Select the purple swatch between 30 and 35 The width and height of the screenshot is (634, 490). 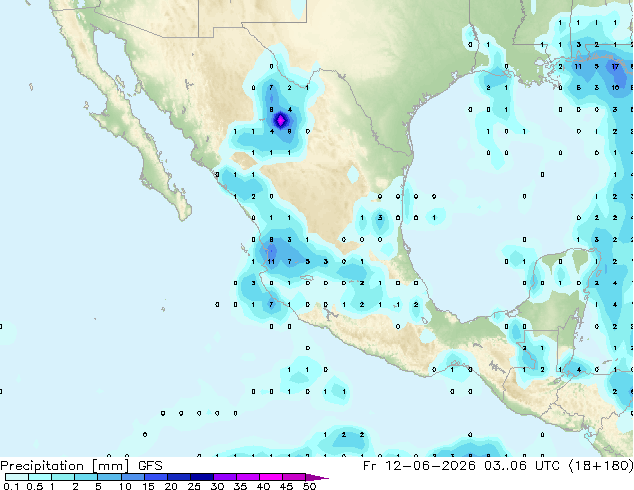click(224, 477)
